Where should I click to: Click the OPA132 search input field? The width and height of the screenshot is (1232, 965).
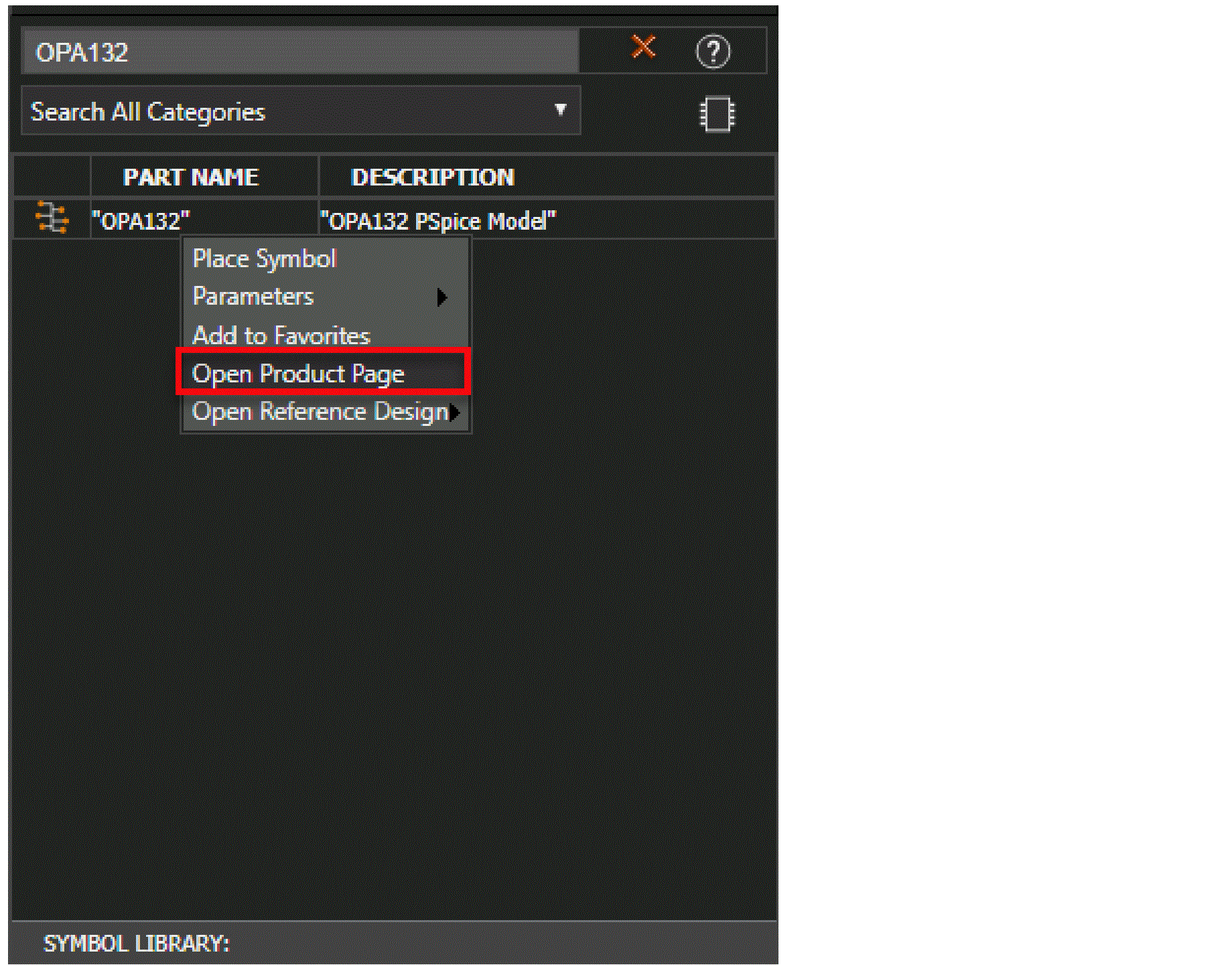300,52
